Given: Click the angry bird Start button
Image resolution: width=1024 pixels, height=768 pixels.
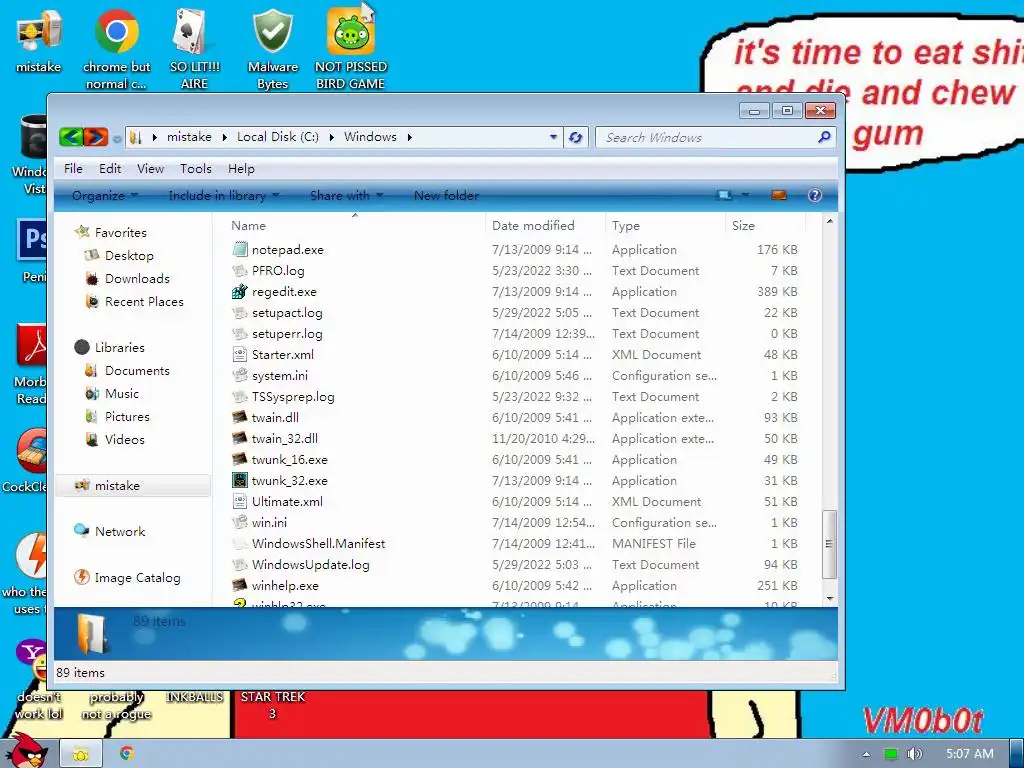Looking at the screenshot, I should 26,751.
